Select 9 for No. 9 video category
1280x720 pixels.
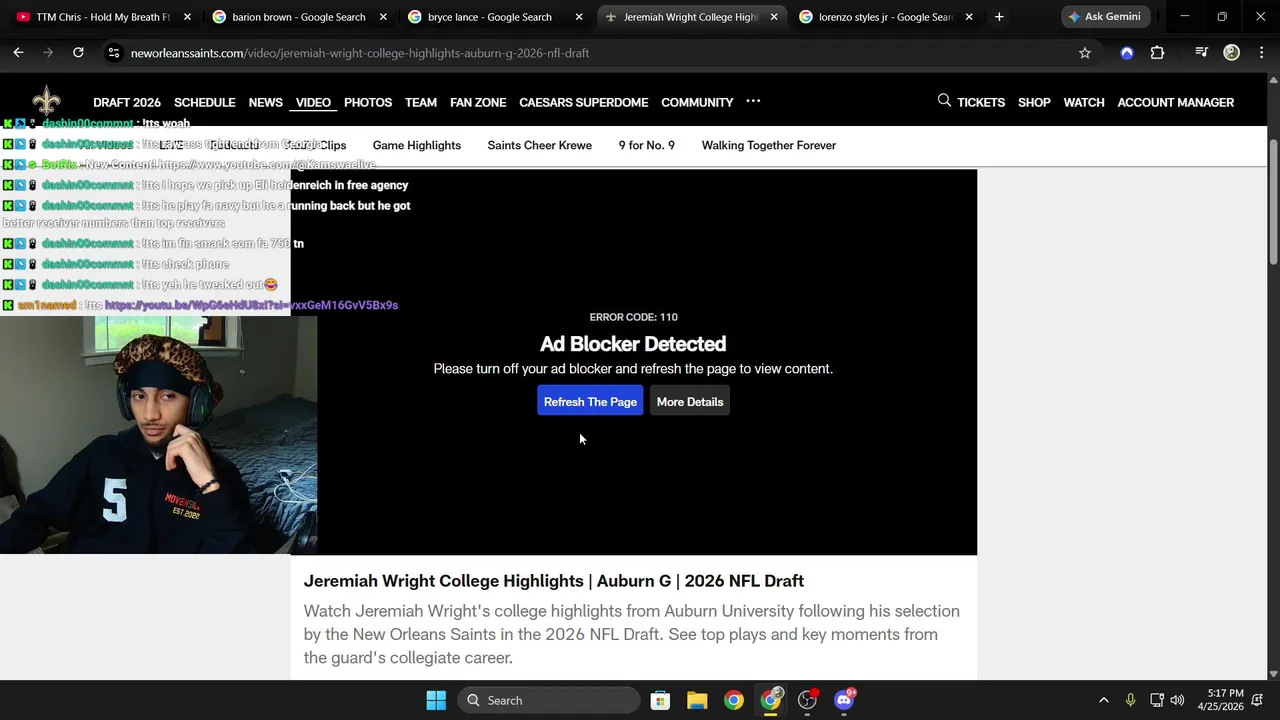(647, 145)
